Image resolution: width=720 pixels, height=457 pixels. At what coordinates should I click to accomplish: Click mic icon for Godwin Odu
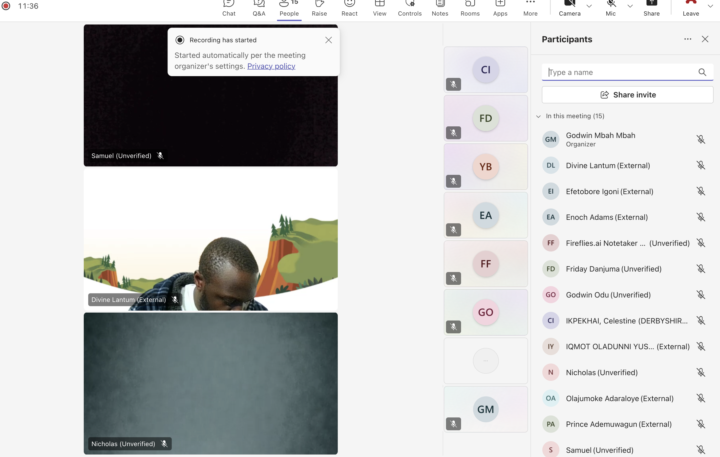pyautogui.click(x=701, y=294)
